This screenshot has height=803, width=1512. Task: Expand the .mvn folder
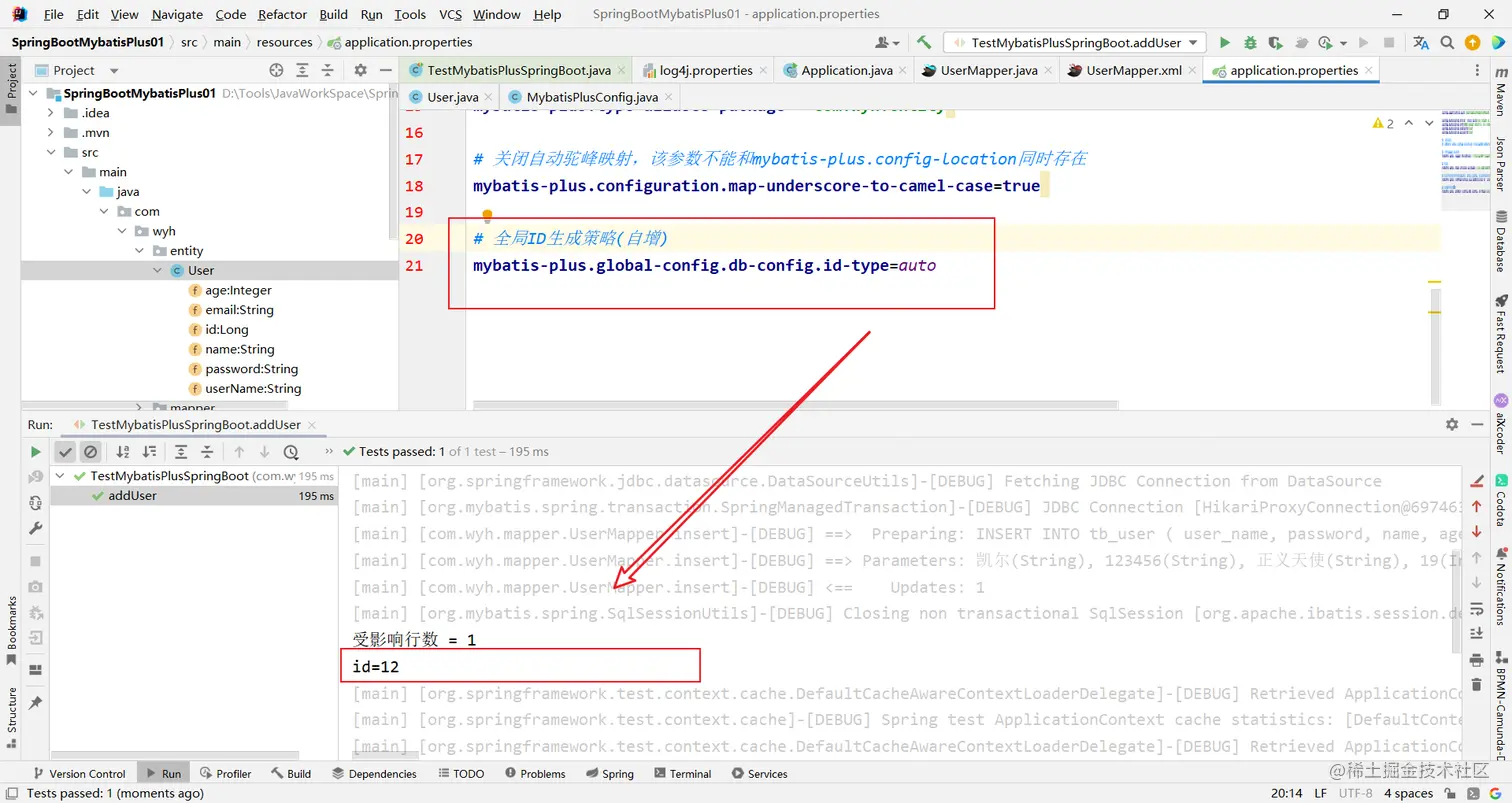tap(50, 133)
